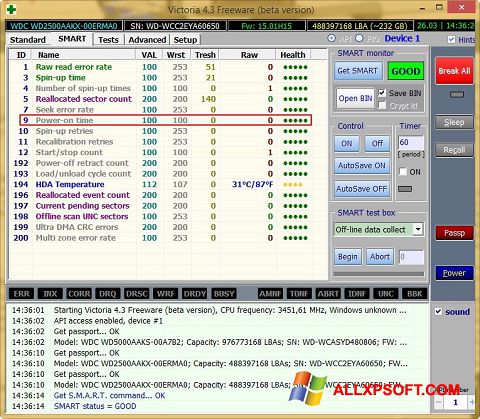The image size is (480, 419).
Task: Click the Get SMART button
Action: 358,71
